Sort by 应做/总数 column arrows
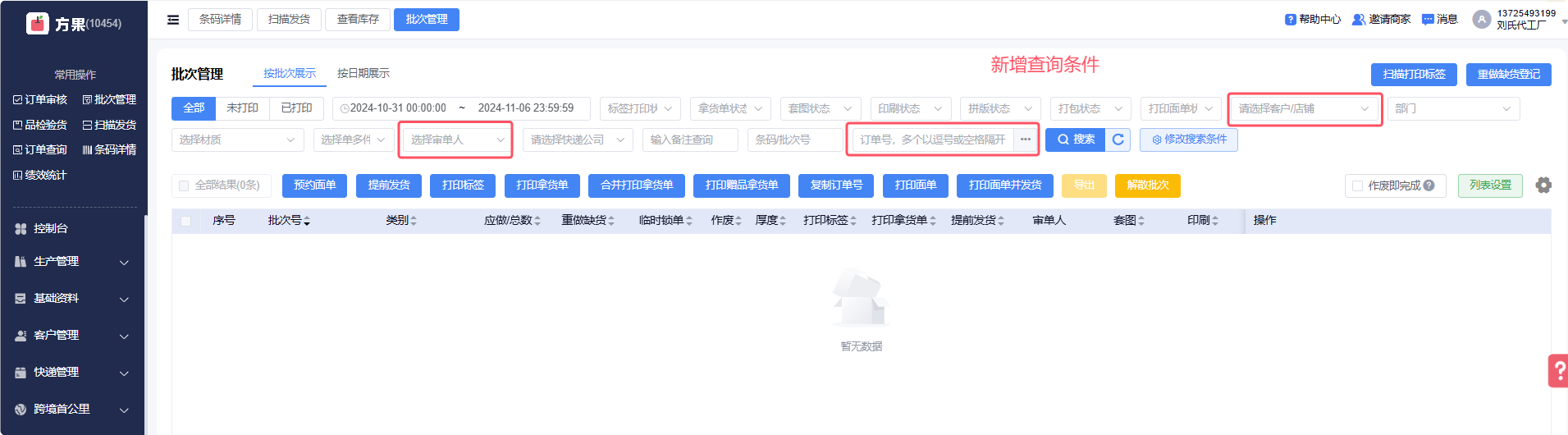Viewport: 1568px width, 435px height. (x=537, y=221)
